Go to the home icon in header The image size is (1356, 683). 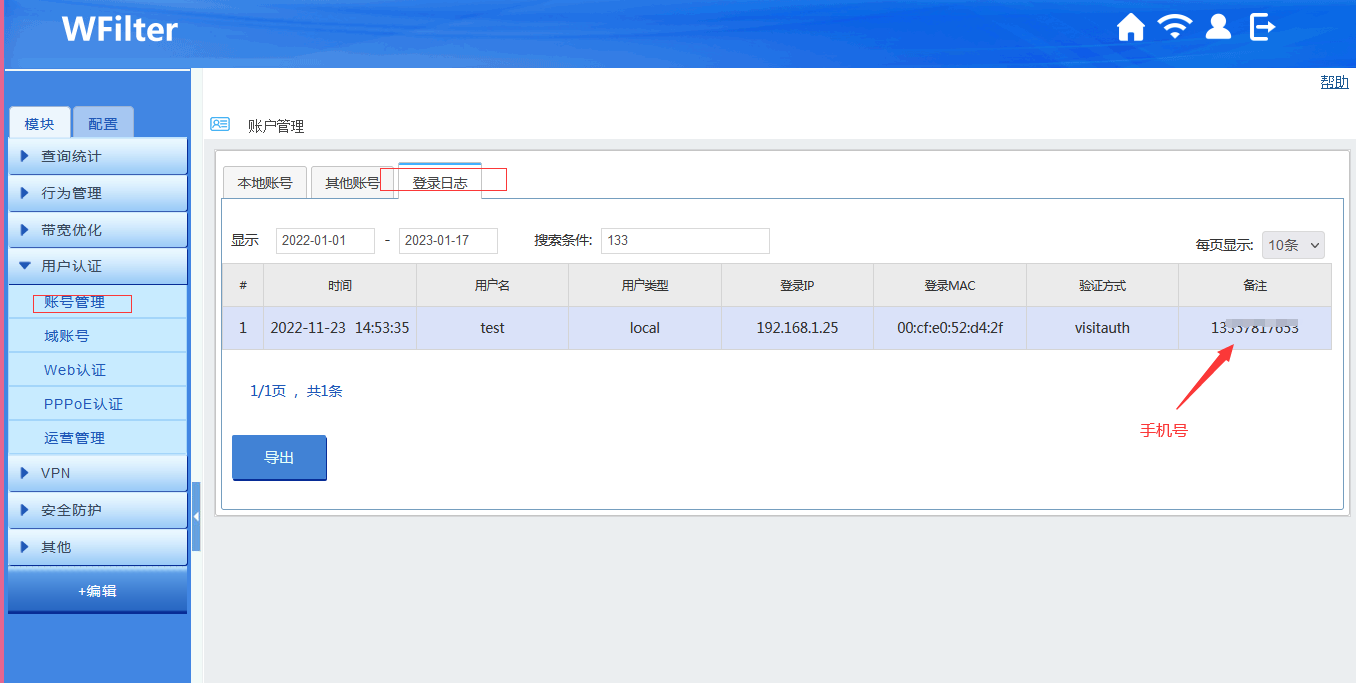point(1130,27)
